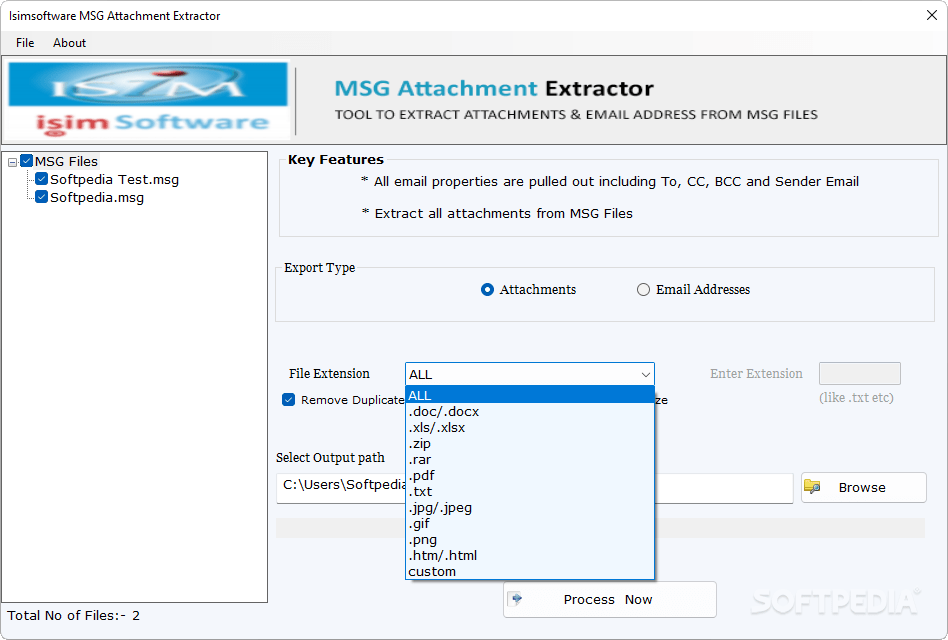948x640 pixels.
Task: Select ALL in extension list
Action: (x=530, y=395)
